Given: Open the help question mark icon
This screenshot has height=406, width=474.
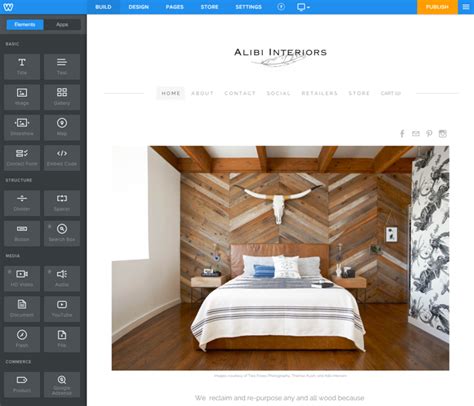Looking at the screenshot, I should [x=281, y=7].
